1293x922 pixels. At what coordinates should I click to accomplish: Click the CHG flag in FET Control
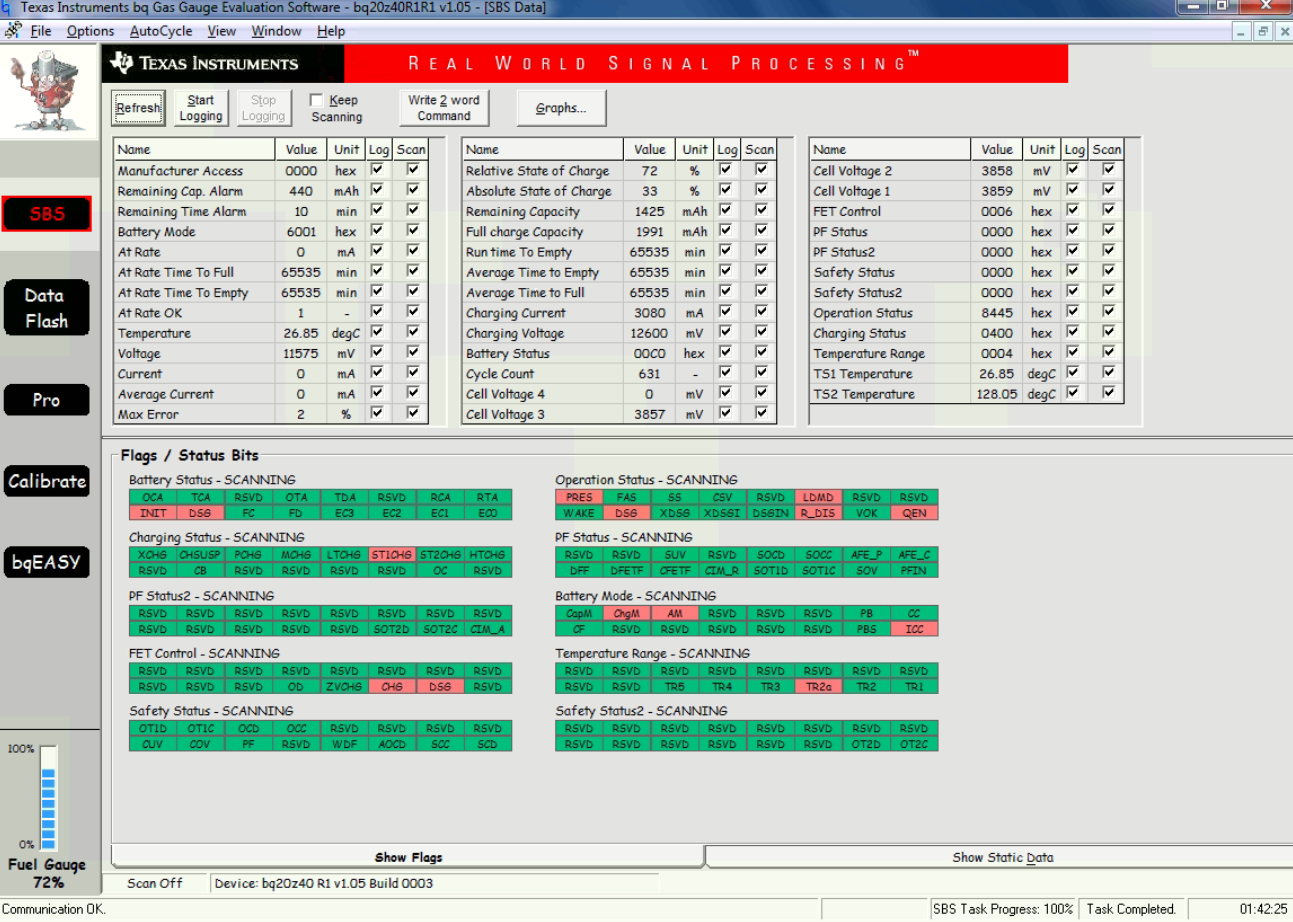(x=392, y=687)
